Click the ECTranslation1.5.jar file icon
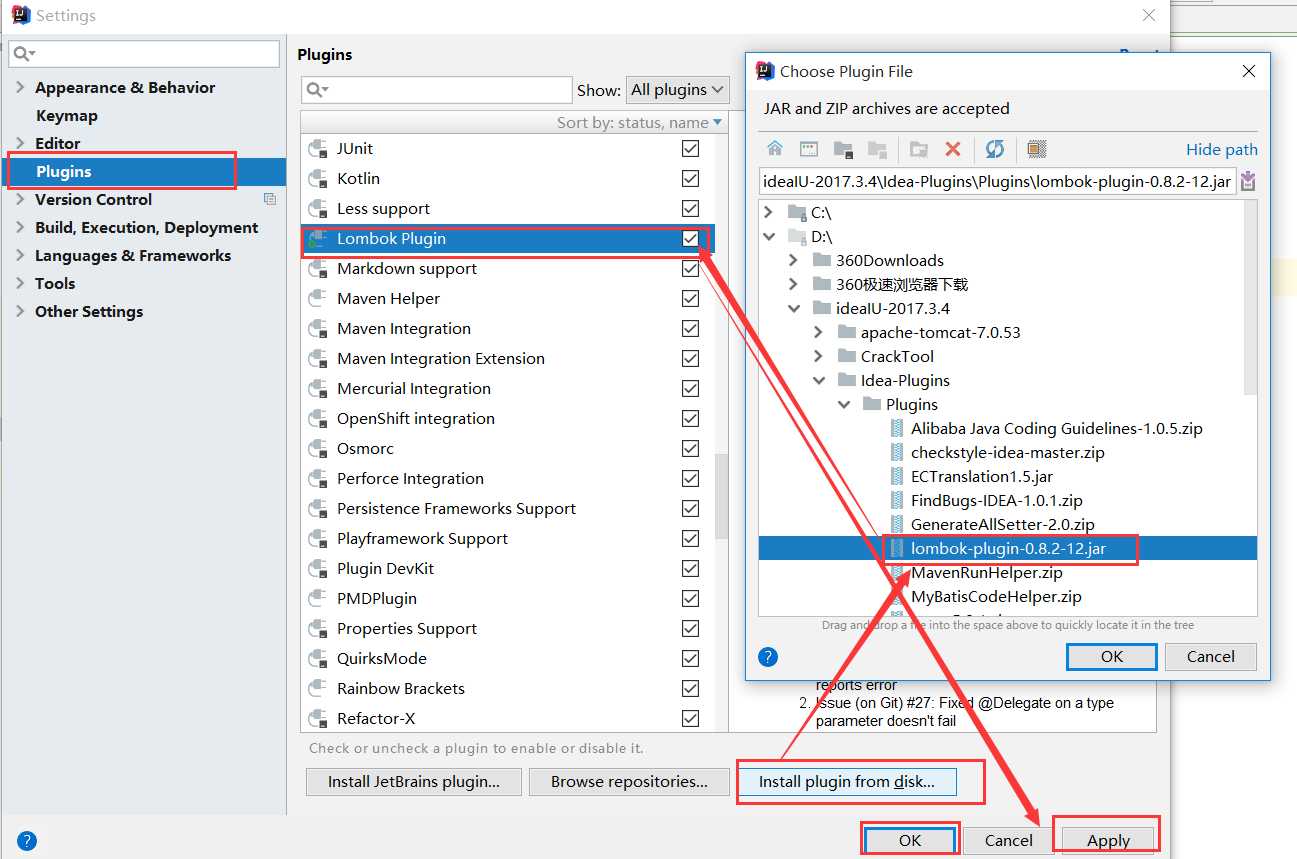1297x859 pixels. pos(897,476)
